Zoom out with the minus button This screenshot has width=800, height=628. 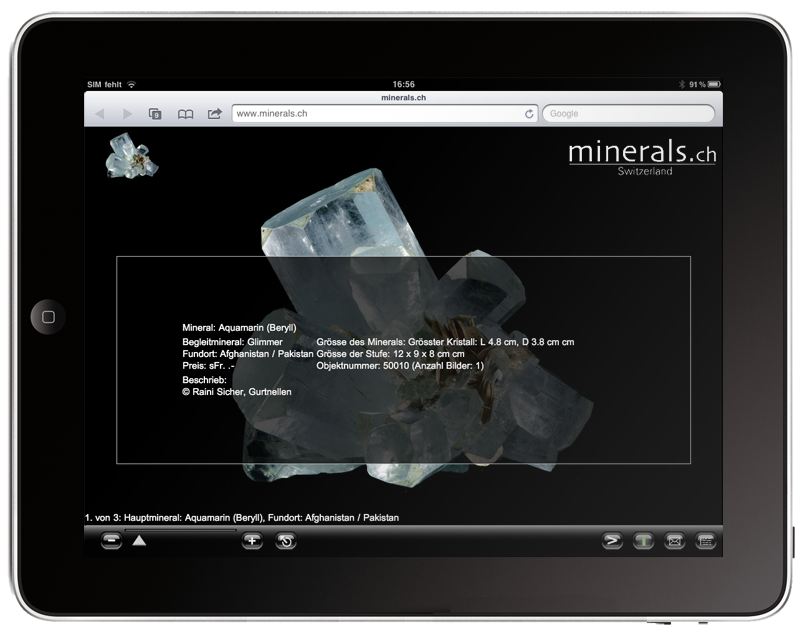111,541
